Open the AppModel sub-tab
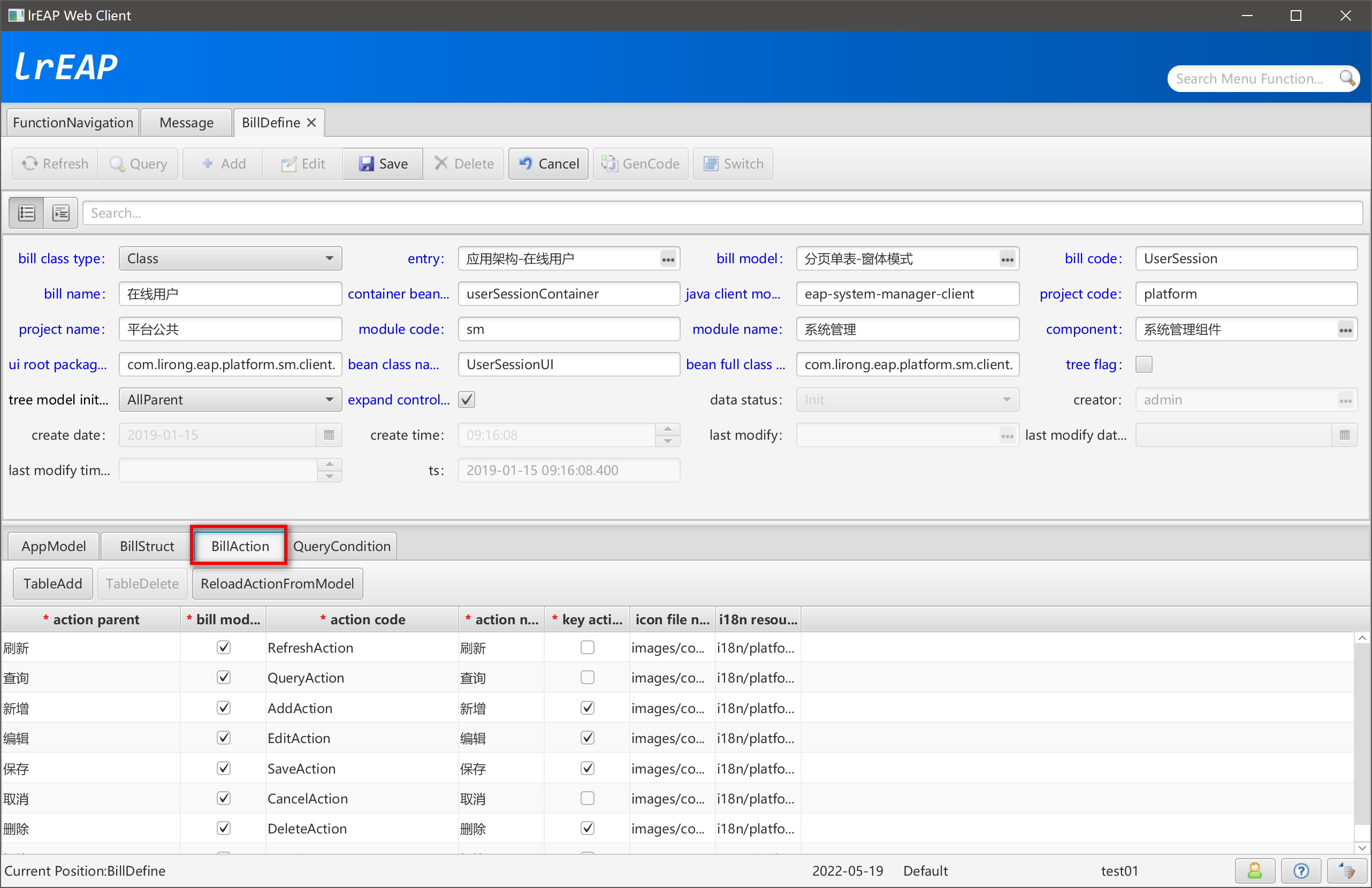 [54, 546]
